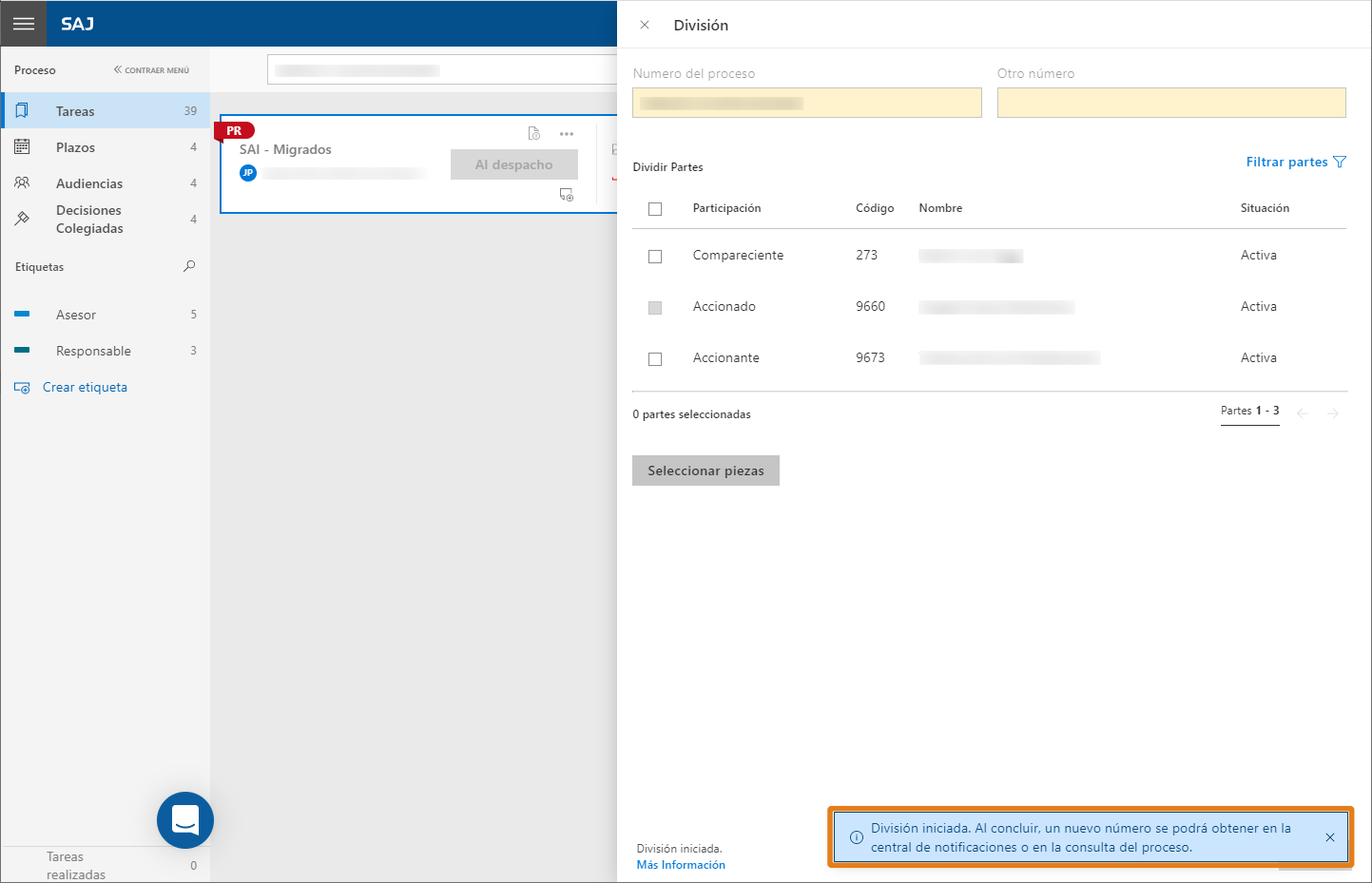Screen dimensions: 1372x883
Task: Click the Nombre column header
Action: (x=940, y=208)
